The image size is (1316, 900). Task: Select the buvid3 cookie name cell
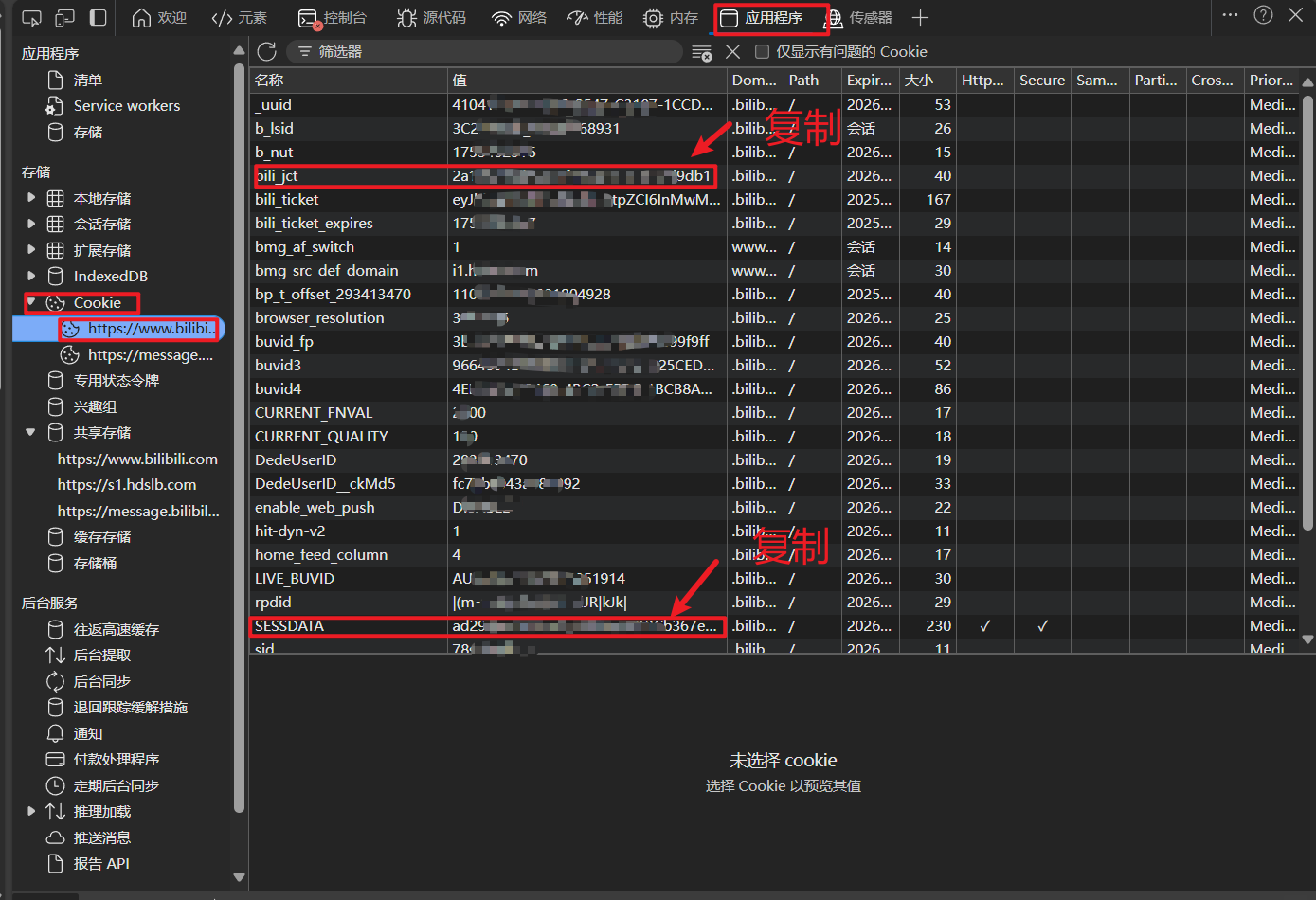pyautogui.click(x=348, y=366)
